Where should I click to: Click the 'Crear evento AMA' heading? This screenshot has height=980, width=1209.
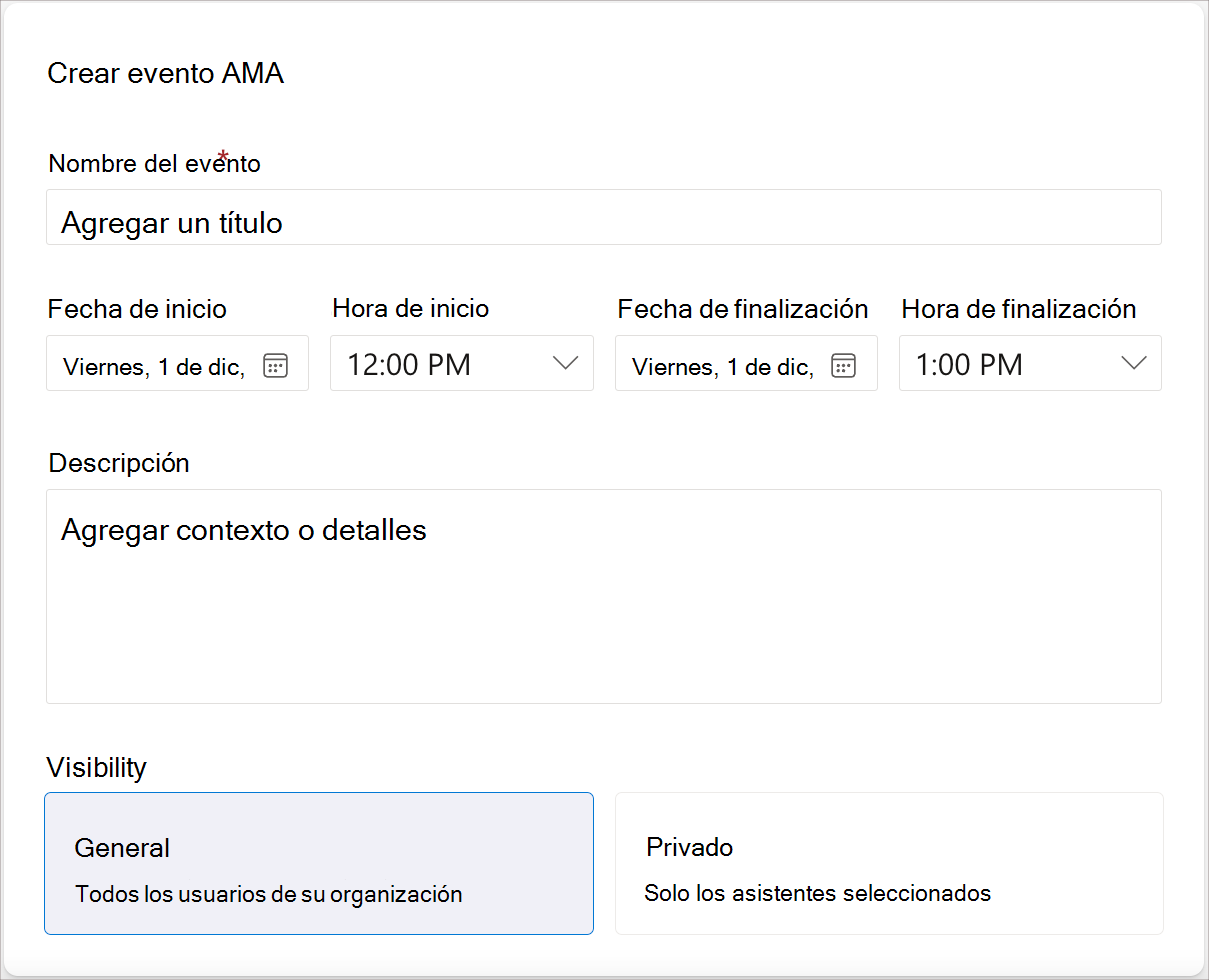click(x=166, y=74)
